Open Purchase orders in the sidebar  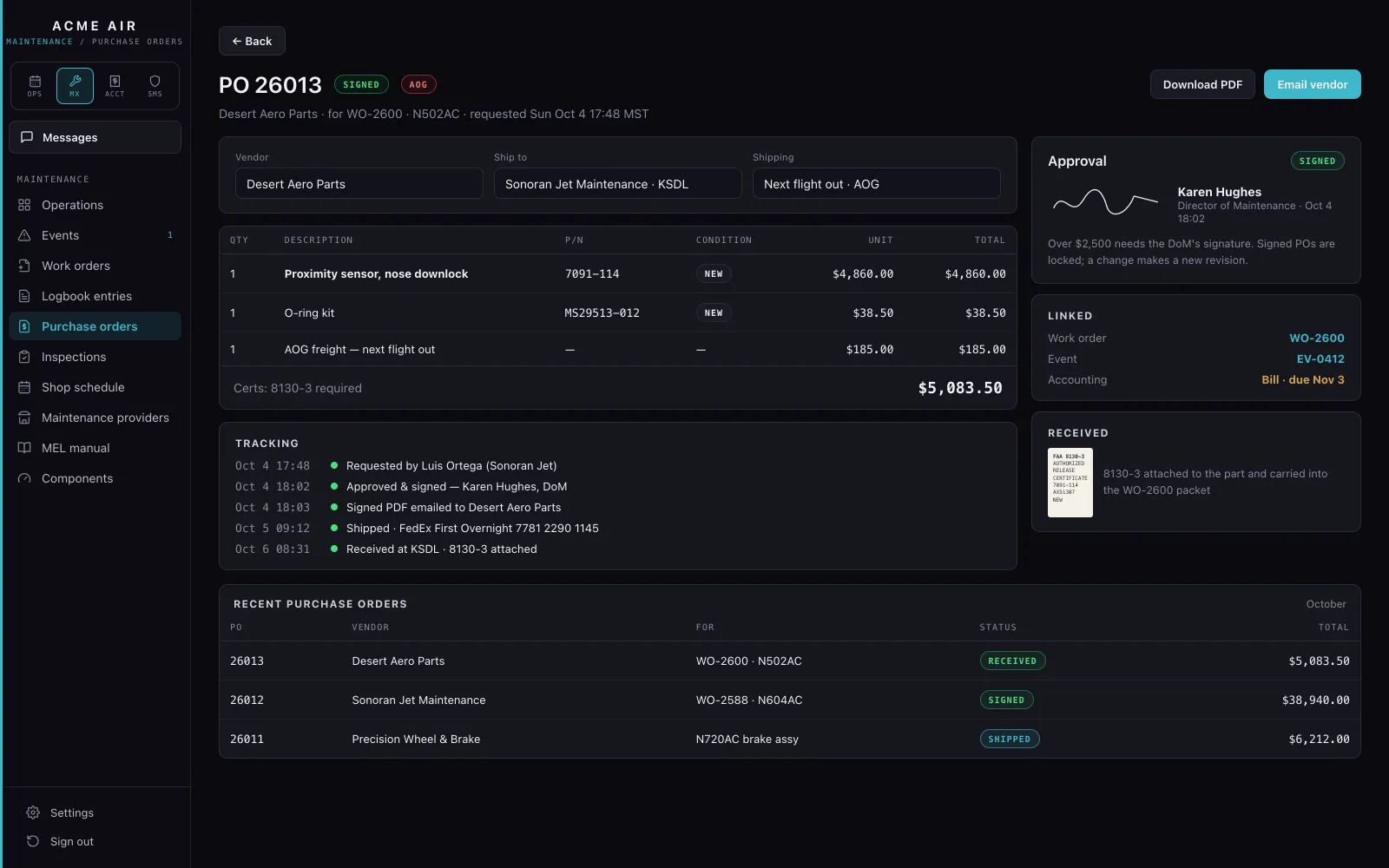point(95,326)
